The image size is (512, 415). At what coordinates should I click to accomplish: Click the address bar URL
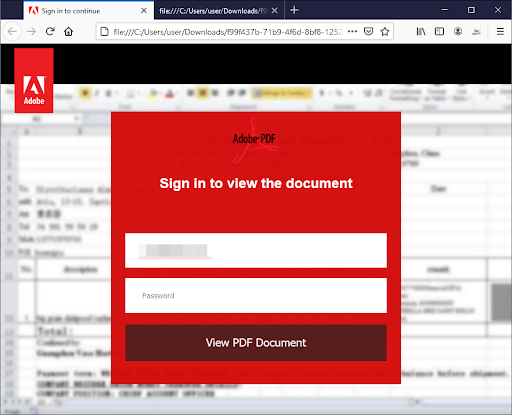click(x=227, y=32)
